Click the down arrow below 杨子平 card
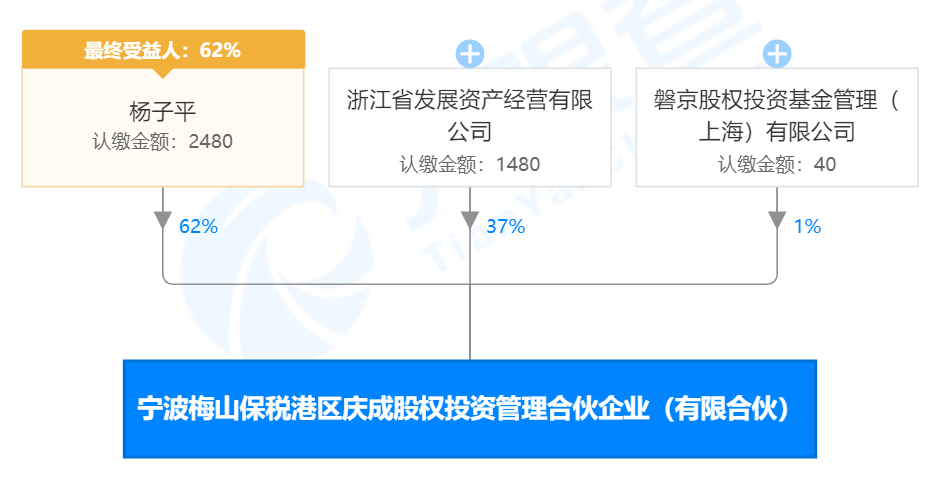Viewport: 946px width, 484px height. click(163, 221)
